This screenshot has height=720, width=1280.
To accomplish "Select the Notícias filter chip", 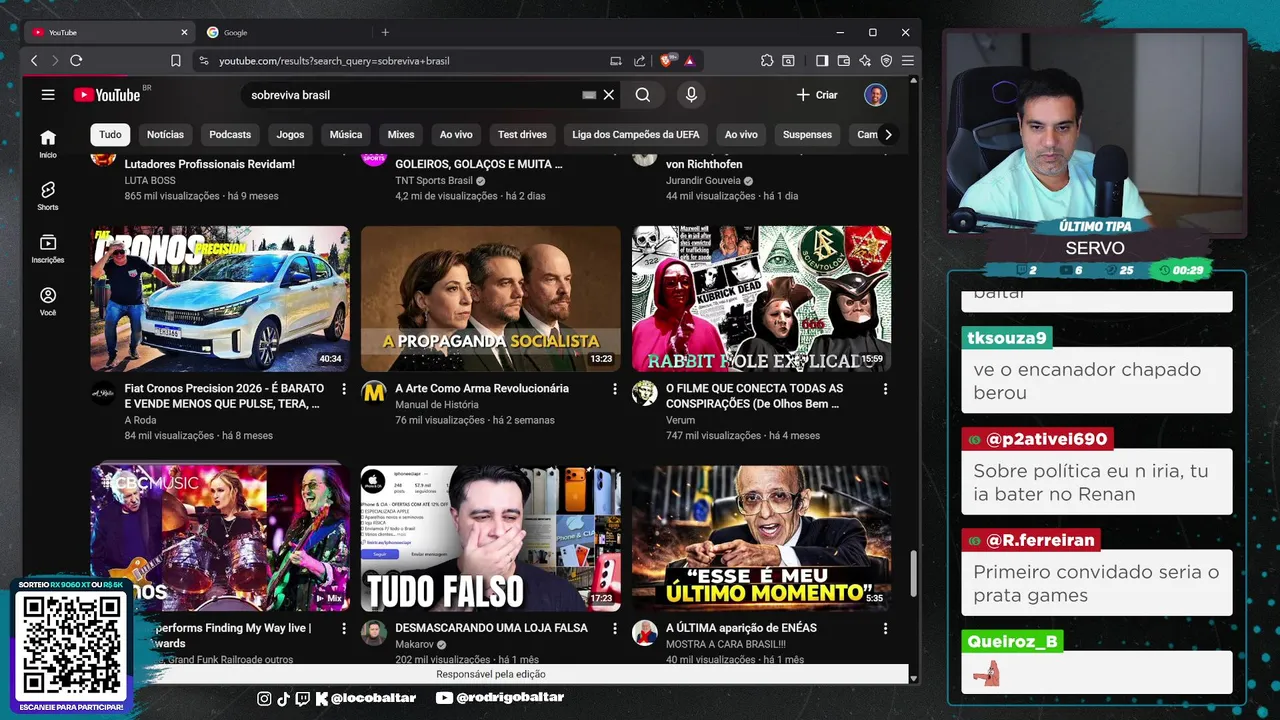I will 165,135.
